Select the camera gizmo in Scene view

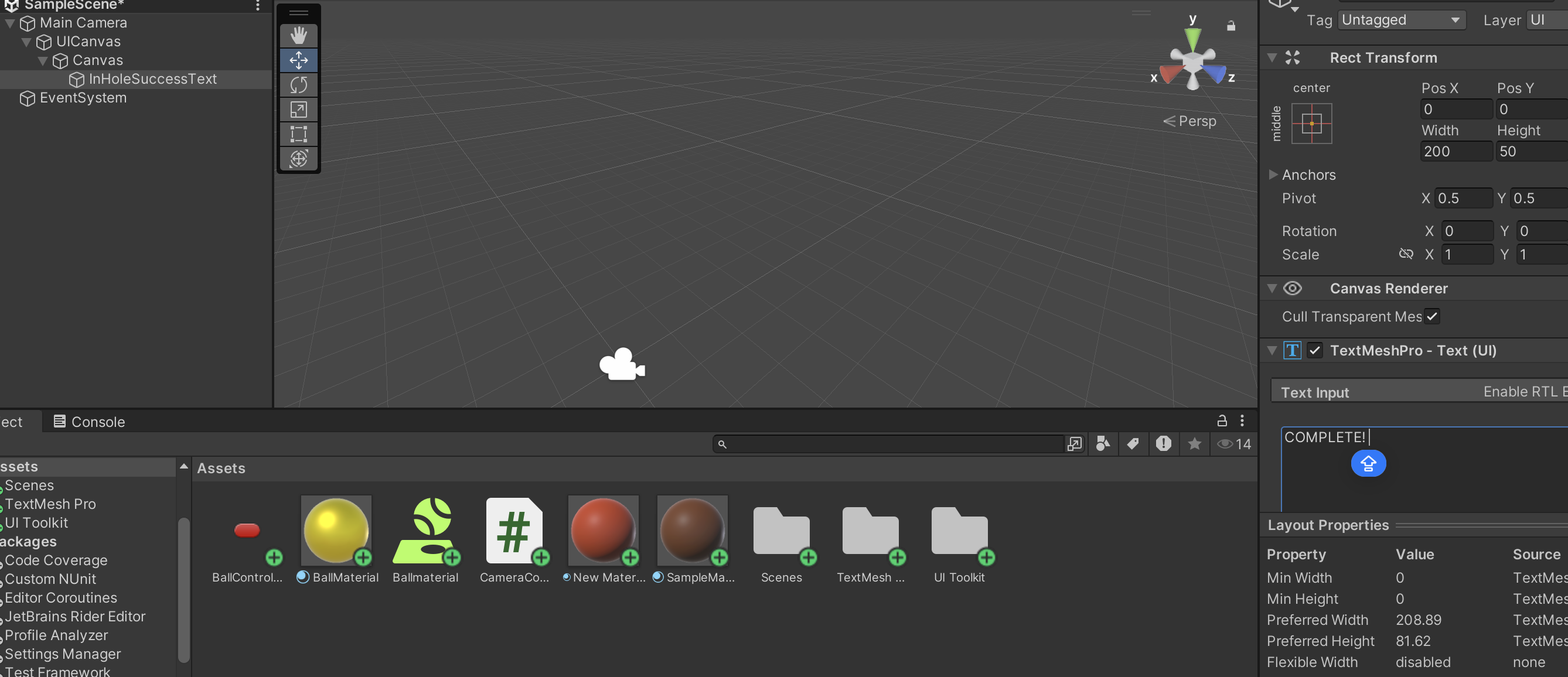click(622, 364)
